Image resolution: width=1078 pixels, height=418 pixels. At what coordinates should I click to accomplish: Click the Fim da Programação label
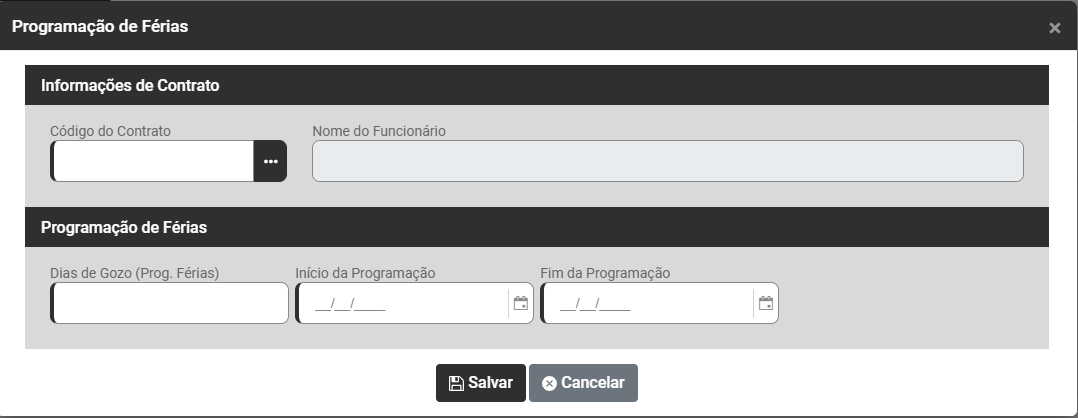(x=605, y=273)
